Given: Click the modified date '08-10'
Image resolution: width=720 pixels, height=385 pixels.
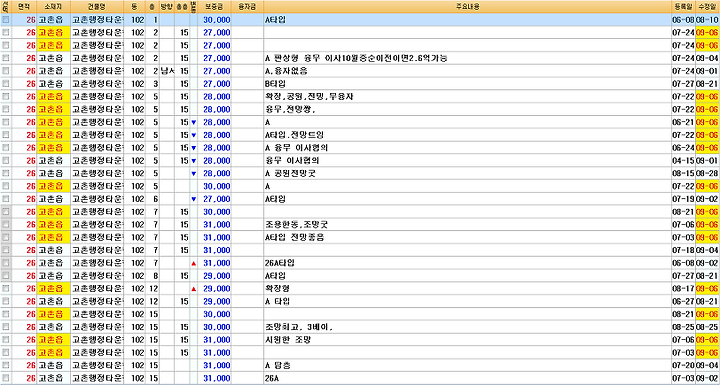Looking at the screenshot, I should (x=707, y=20).
